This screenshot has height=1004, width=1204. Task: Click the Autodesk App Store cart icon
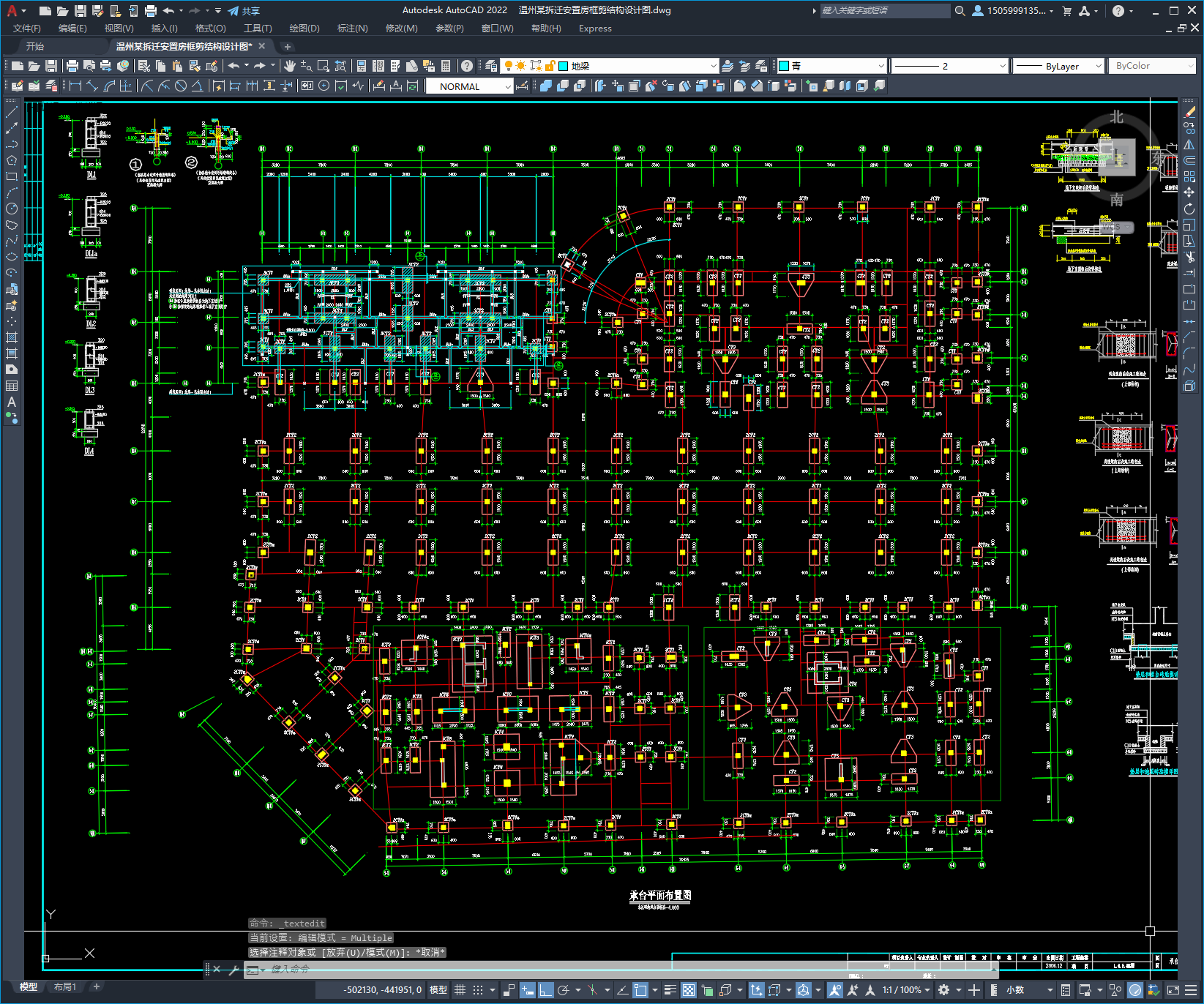(1066, 11)
